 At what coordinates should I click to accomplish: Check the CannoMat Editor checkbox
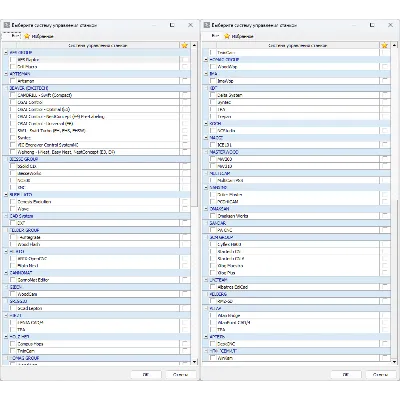[x=13, y=280]
